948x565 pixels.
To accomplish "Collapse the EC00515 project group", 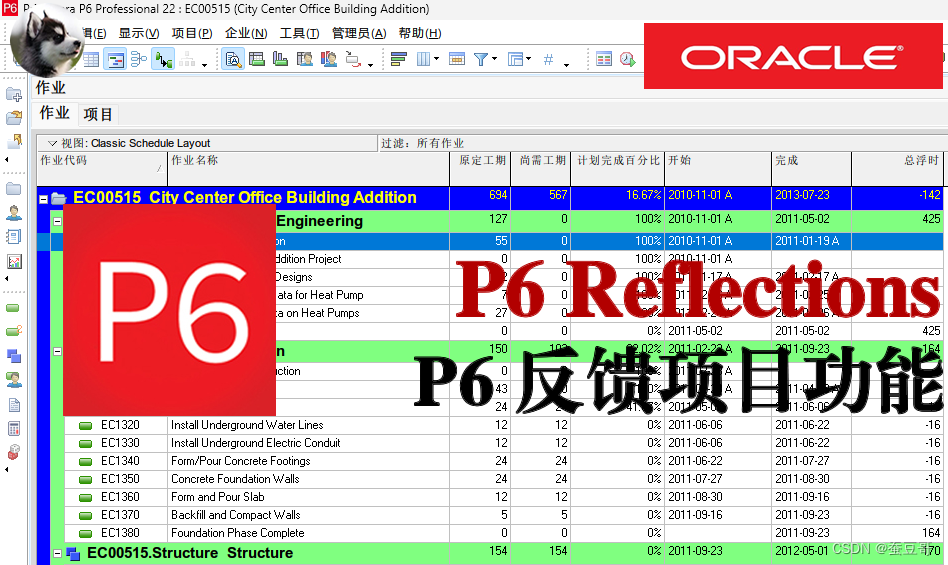I will click(44, 199).
